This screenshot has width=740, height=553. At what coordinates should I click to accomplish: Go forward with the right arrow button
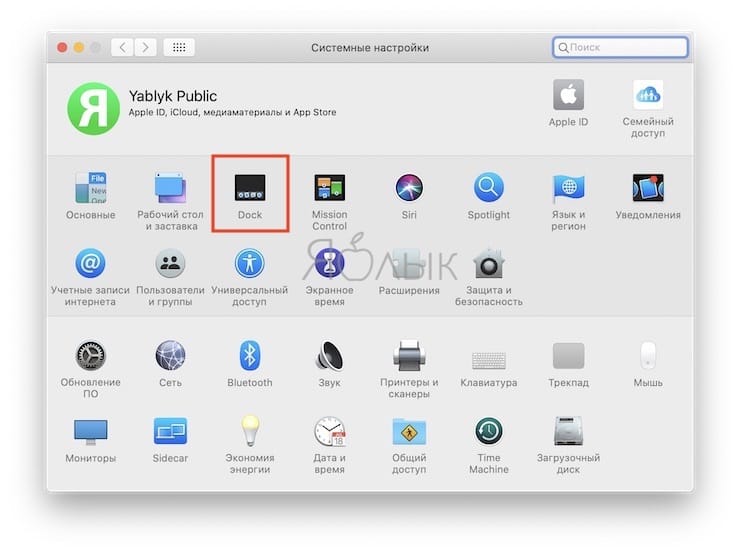pos(145,47)
